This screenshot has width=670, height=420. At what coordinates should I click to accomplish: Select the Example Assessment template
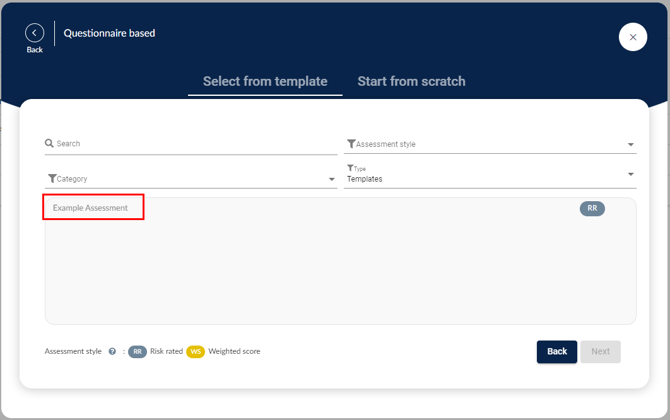(91, 208)
